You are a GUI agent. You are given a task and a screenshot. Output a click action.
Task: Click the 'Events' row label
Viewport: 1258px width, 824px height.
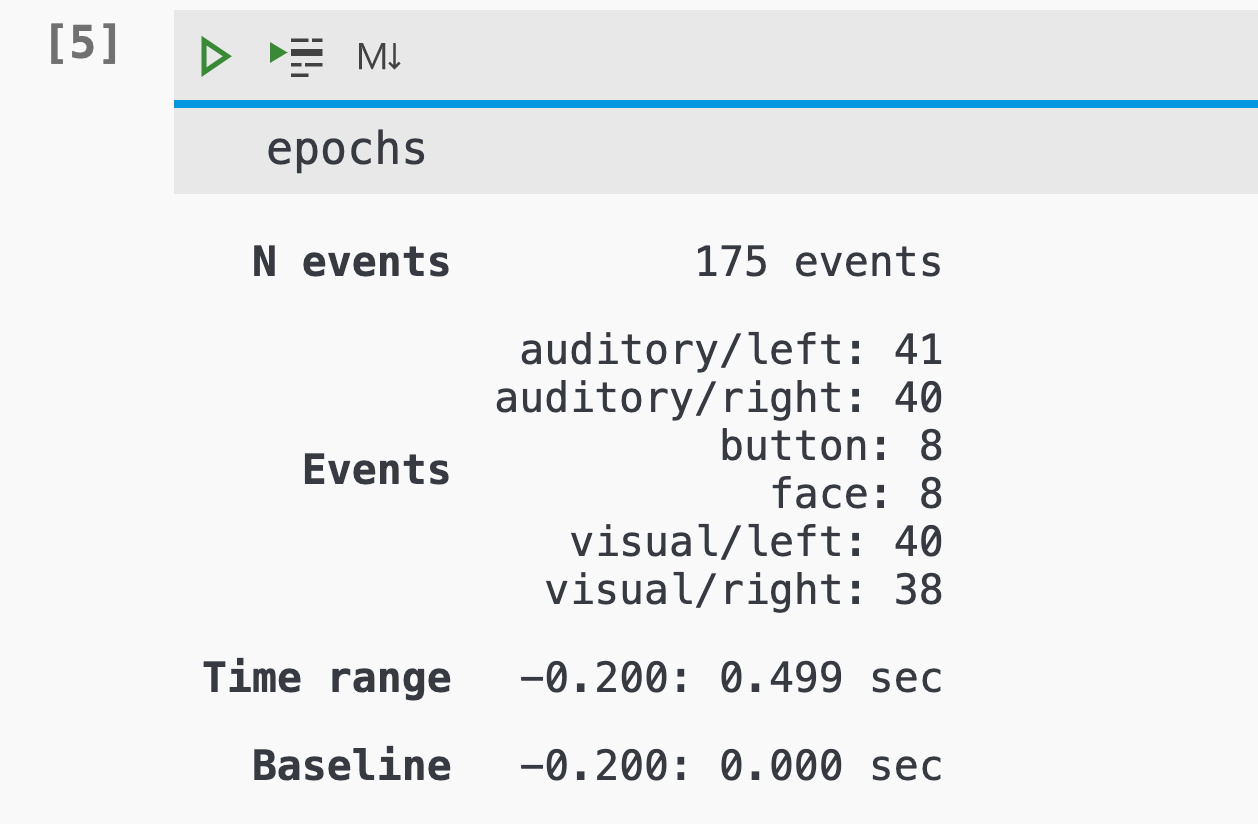(376, 470)
